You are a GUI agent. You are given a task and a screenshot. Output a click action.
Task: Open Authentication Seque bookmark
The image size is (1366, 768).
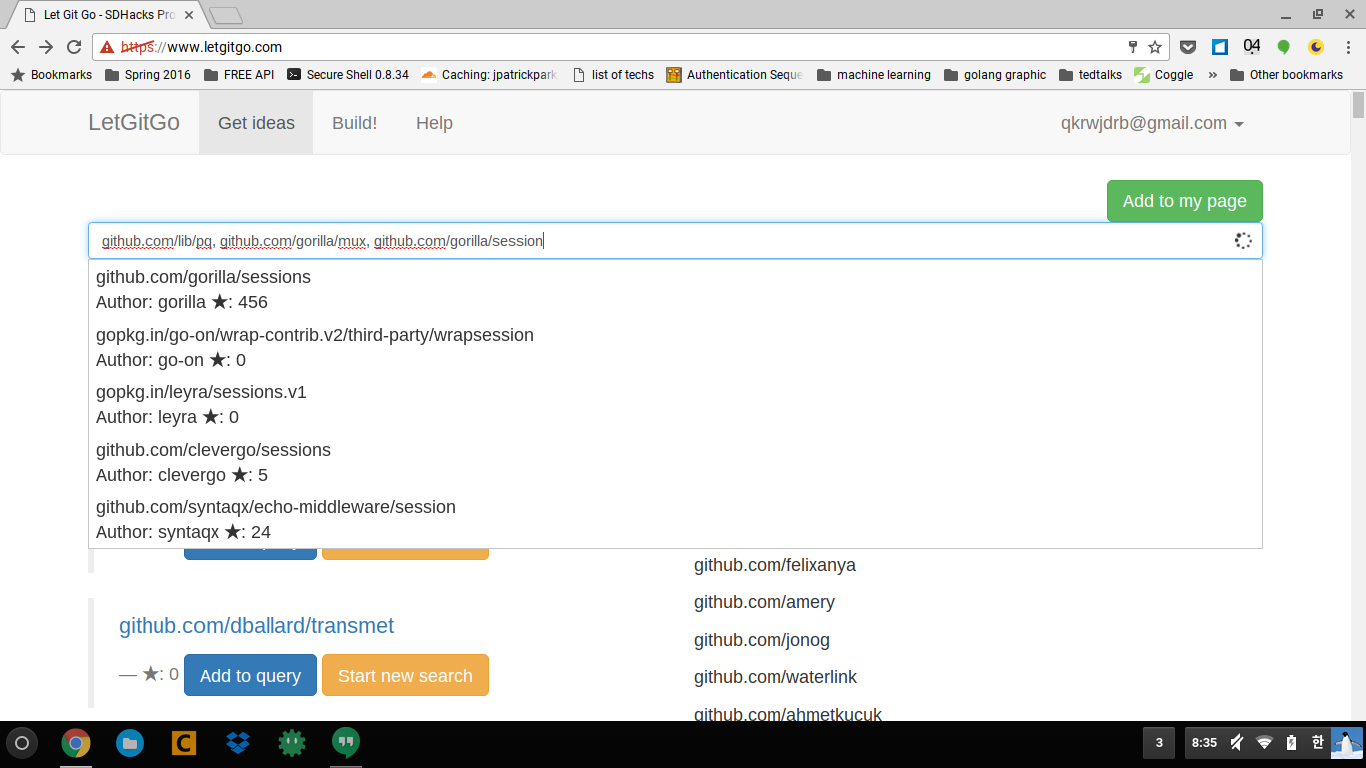pos(734,75)
